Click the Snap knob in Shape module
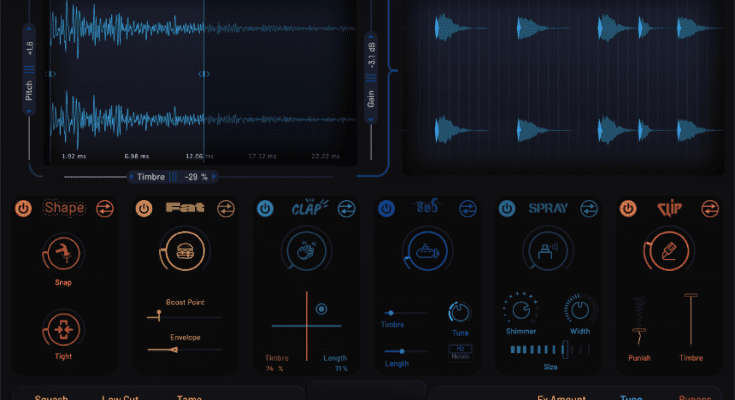735x400 pixels. pyautogui.click(x=63, y=255)
